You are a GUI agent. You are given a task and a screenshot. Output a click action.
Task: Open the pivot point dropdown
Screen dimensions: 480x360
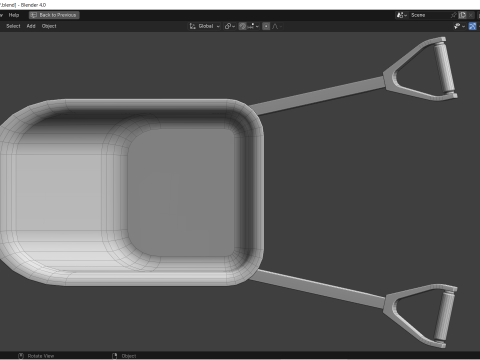pos(230,26)
